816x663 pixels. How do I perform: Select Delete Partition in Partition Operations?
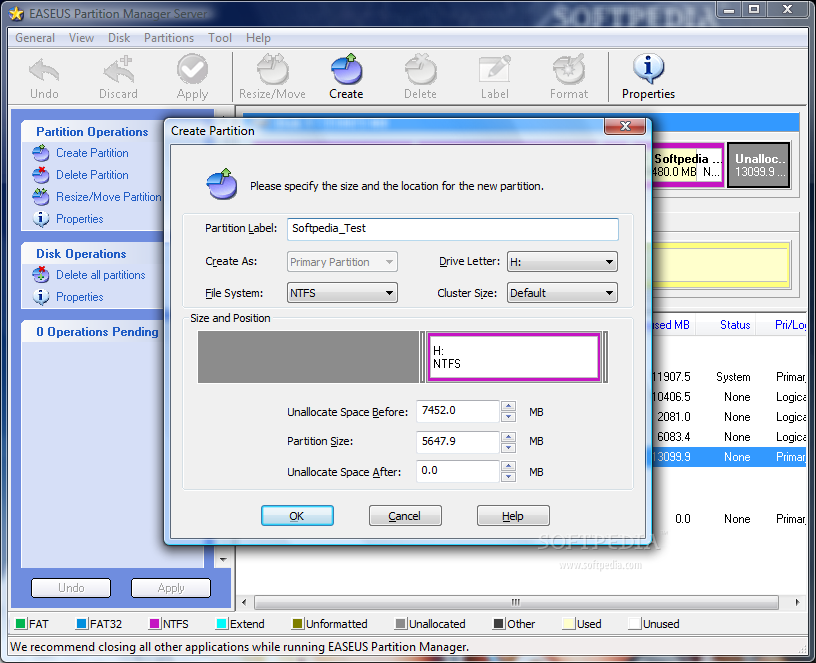pyautogui.click(x=91, y=174)
